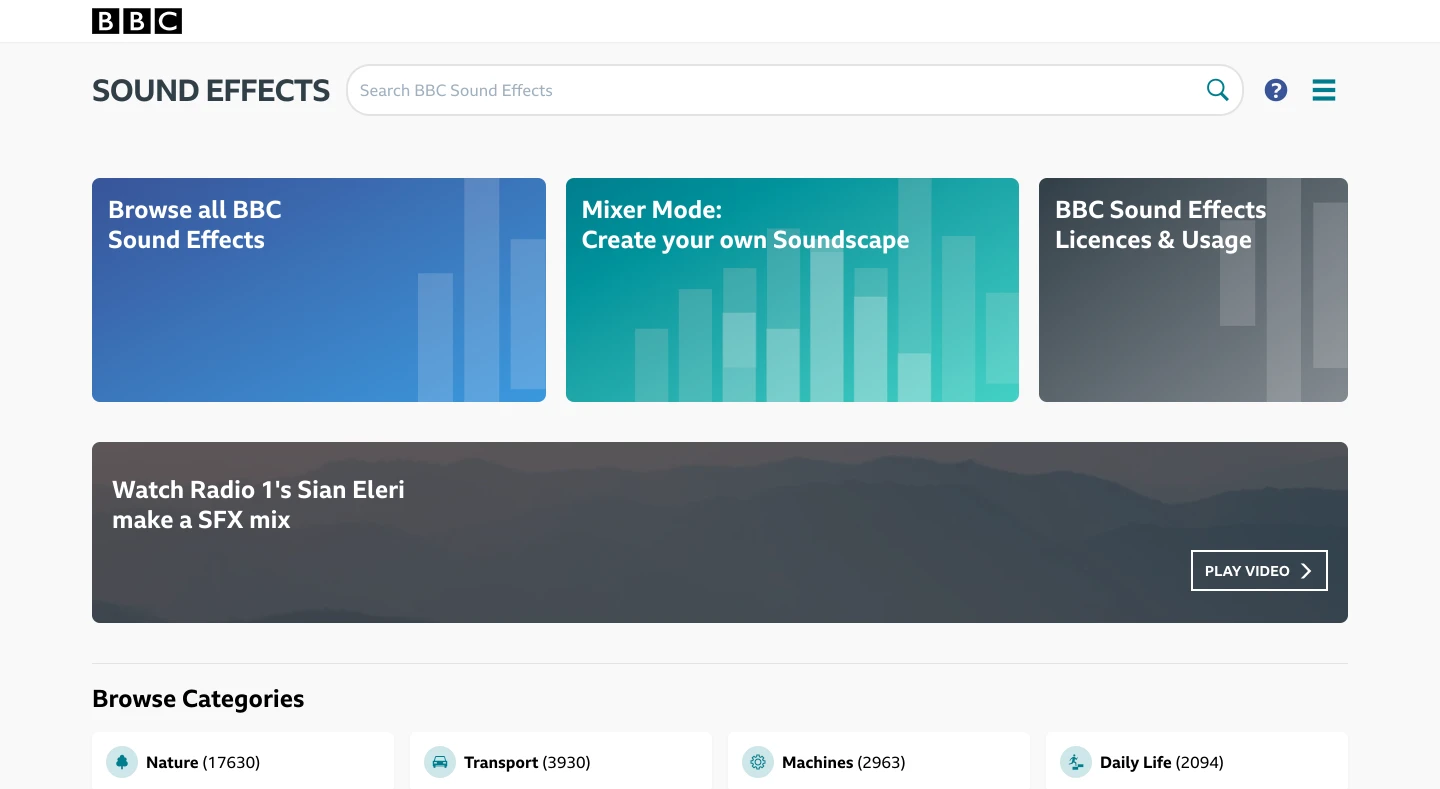The image size is (1440, 789).
Task: Click the BBC logo
Action: (x=137, y=21)
